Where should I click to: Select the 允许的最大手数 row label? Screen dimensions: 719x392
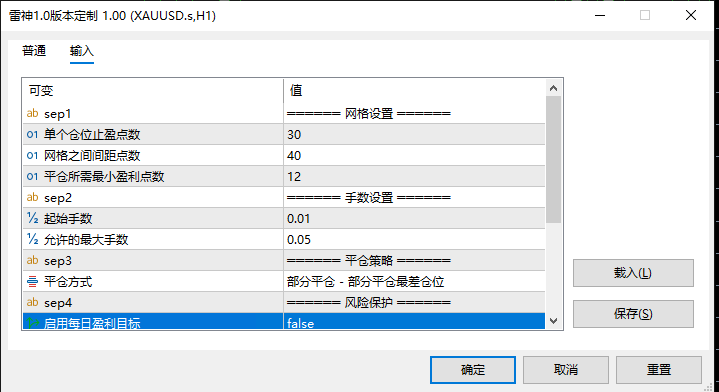pyautogui.click(x=86, y=239)
